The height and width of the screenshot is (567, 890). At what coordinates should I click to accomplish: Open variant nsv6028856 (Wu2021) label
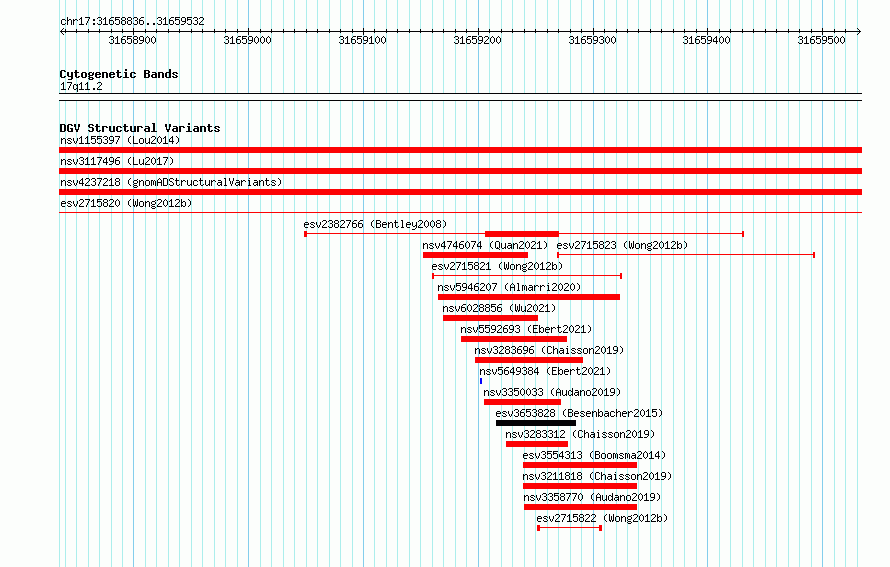499,308
